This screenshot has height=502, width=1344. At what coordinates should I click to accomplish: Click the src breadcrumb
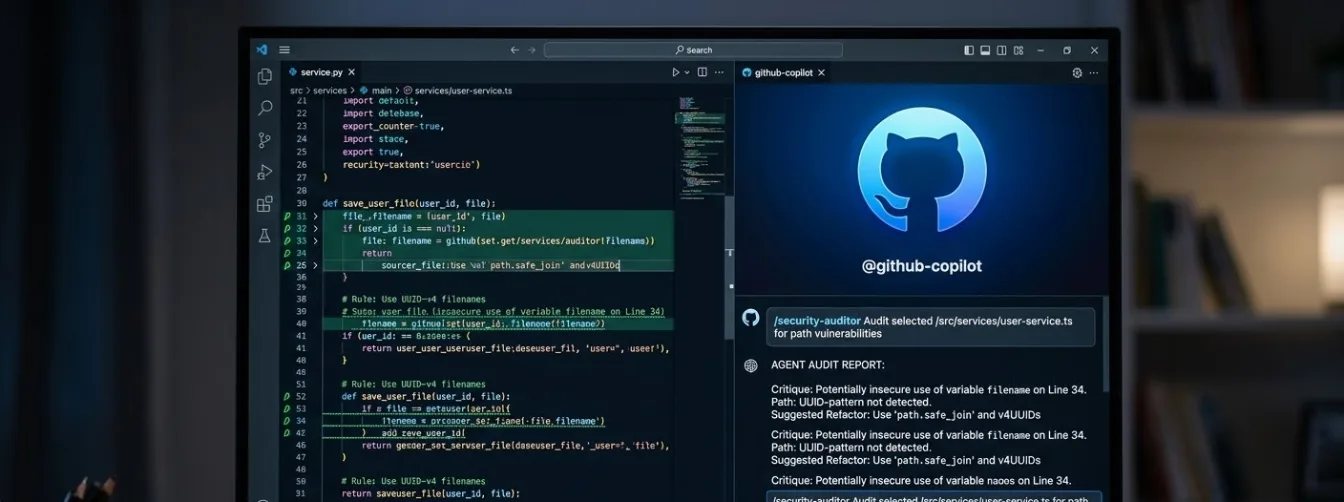[x=296, y=90]
